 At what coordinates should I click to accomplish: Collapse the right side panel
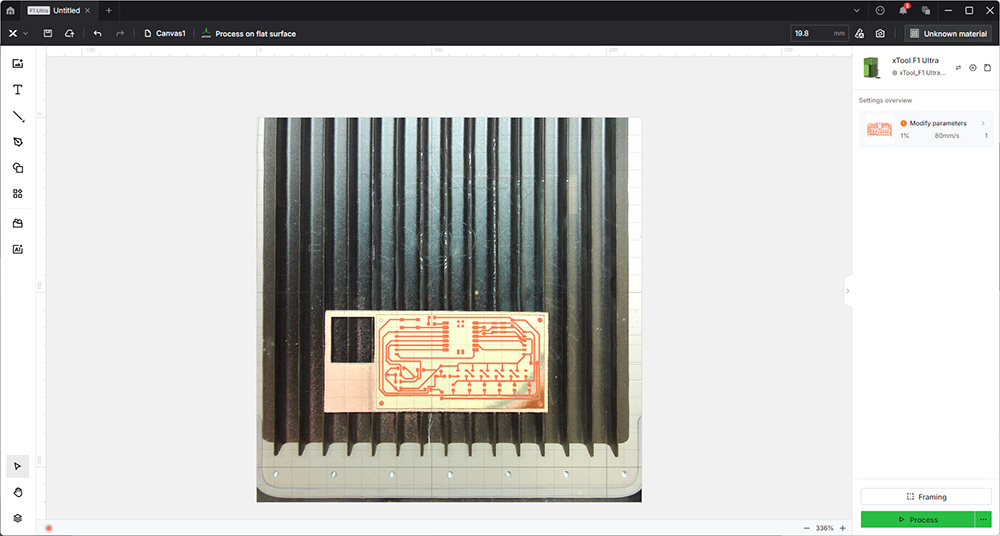point(848,291)
